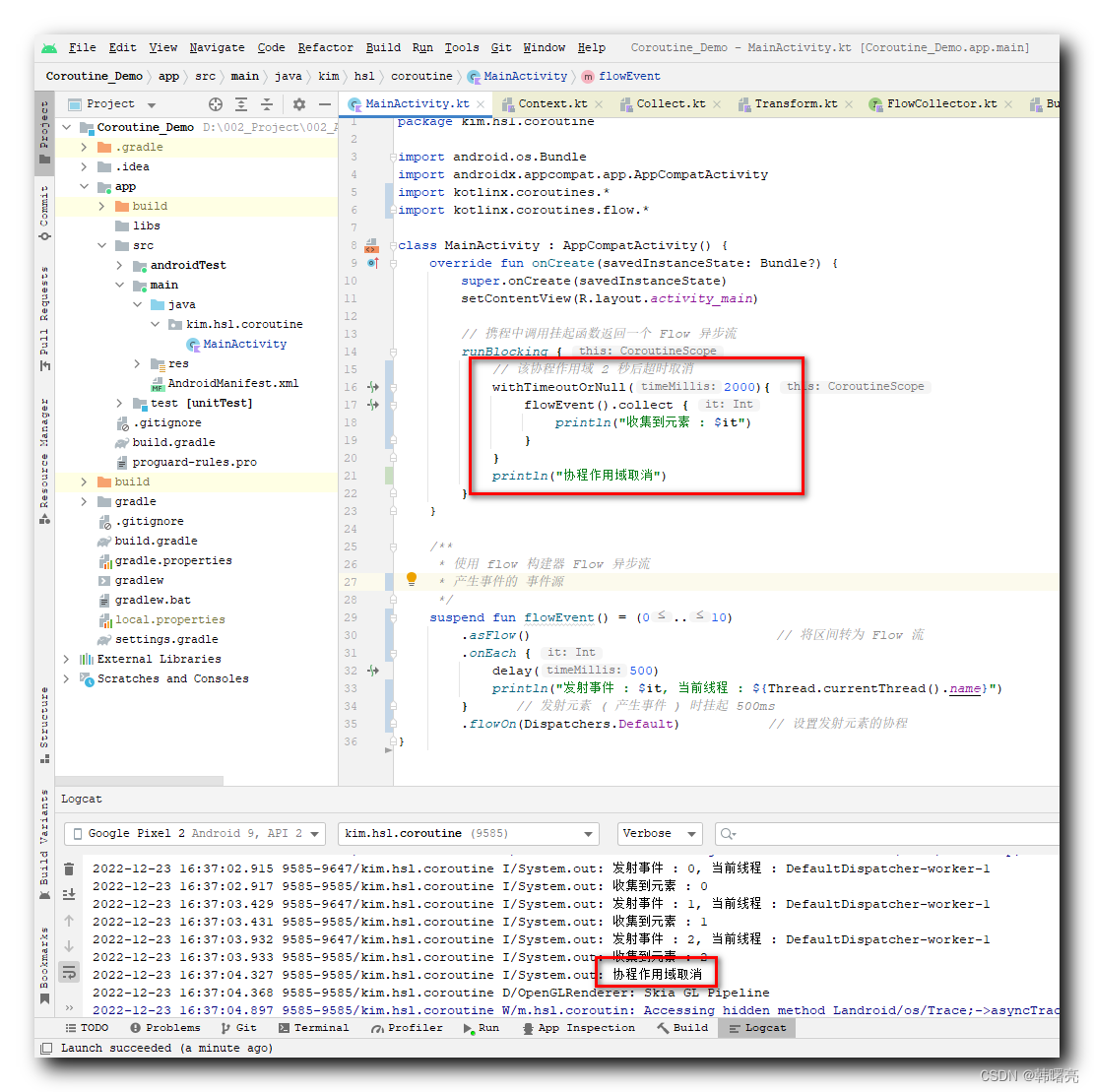Open the Terminal tool window
This screenshot has height=1092, width=1094.
click(x=313, y=1028)
